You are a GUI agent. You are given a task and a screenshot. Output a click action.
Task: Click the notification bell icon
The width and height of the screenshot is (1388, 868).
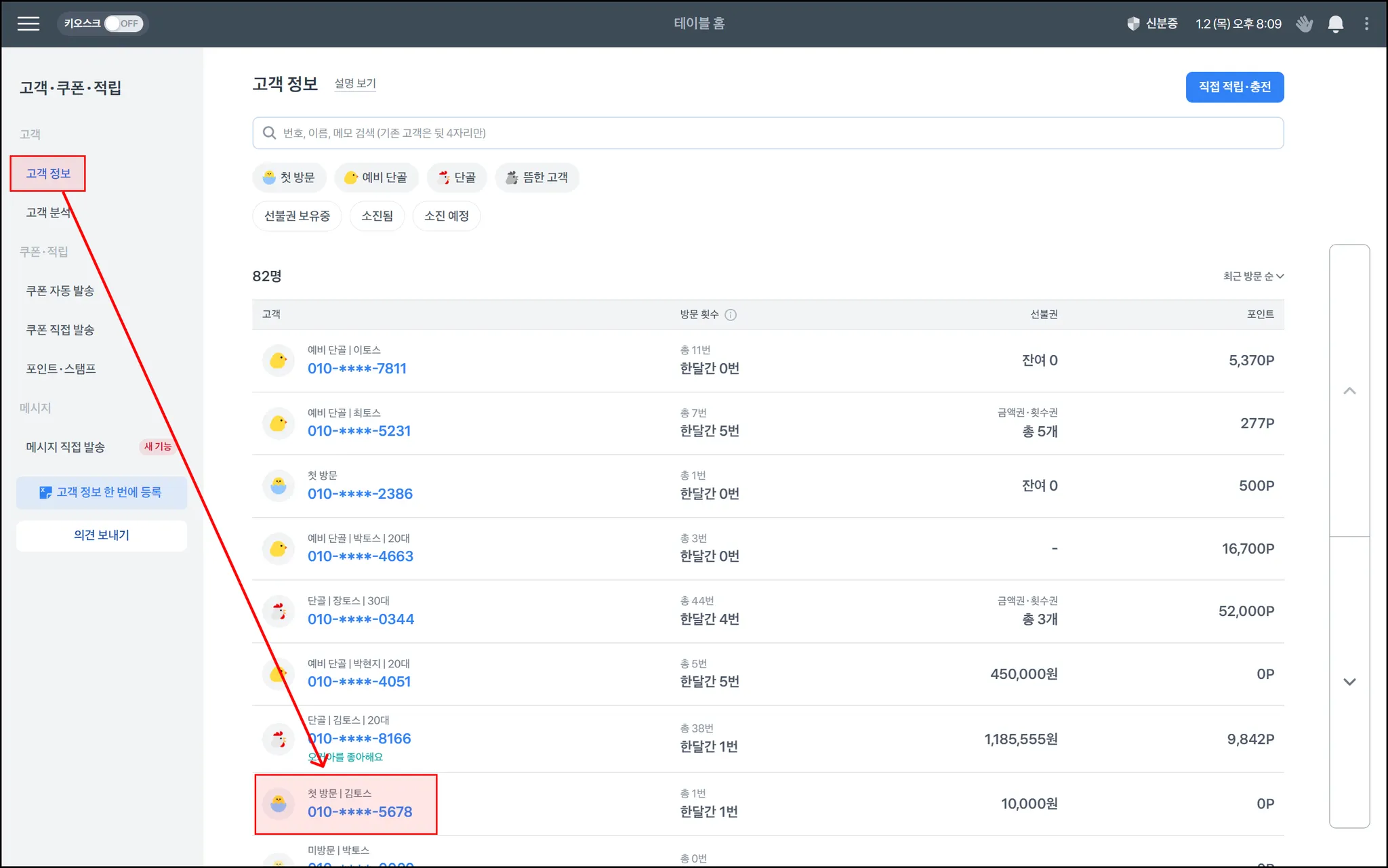click(x=1335, y=24)
